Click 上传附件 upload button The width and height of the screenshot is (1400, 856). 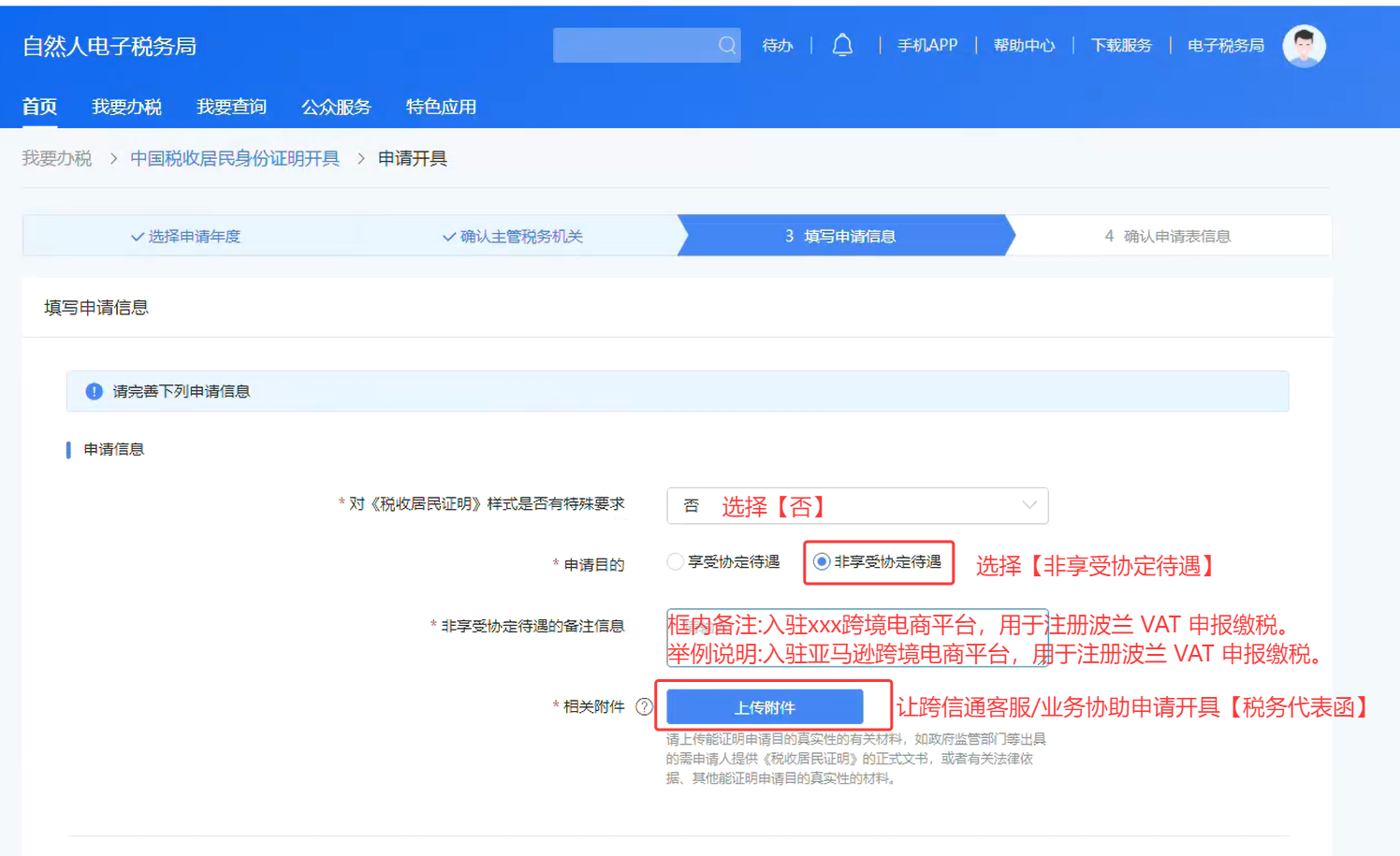pyautogui.click(x=764, y=707)
